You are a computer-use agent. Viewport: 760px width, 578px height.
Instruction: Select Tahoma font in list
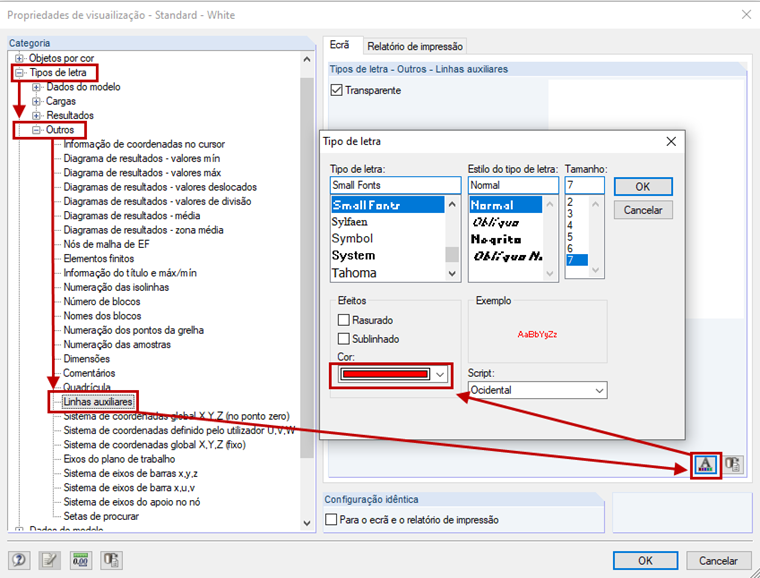[354, 273]
